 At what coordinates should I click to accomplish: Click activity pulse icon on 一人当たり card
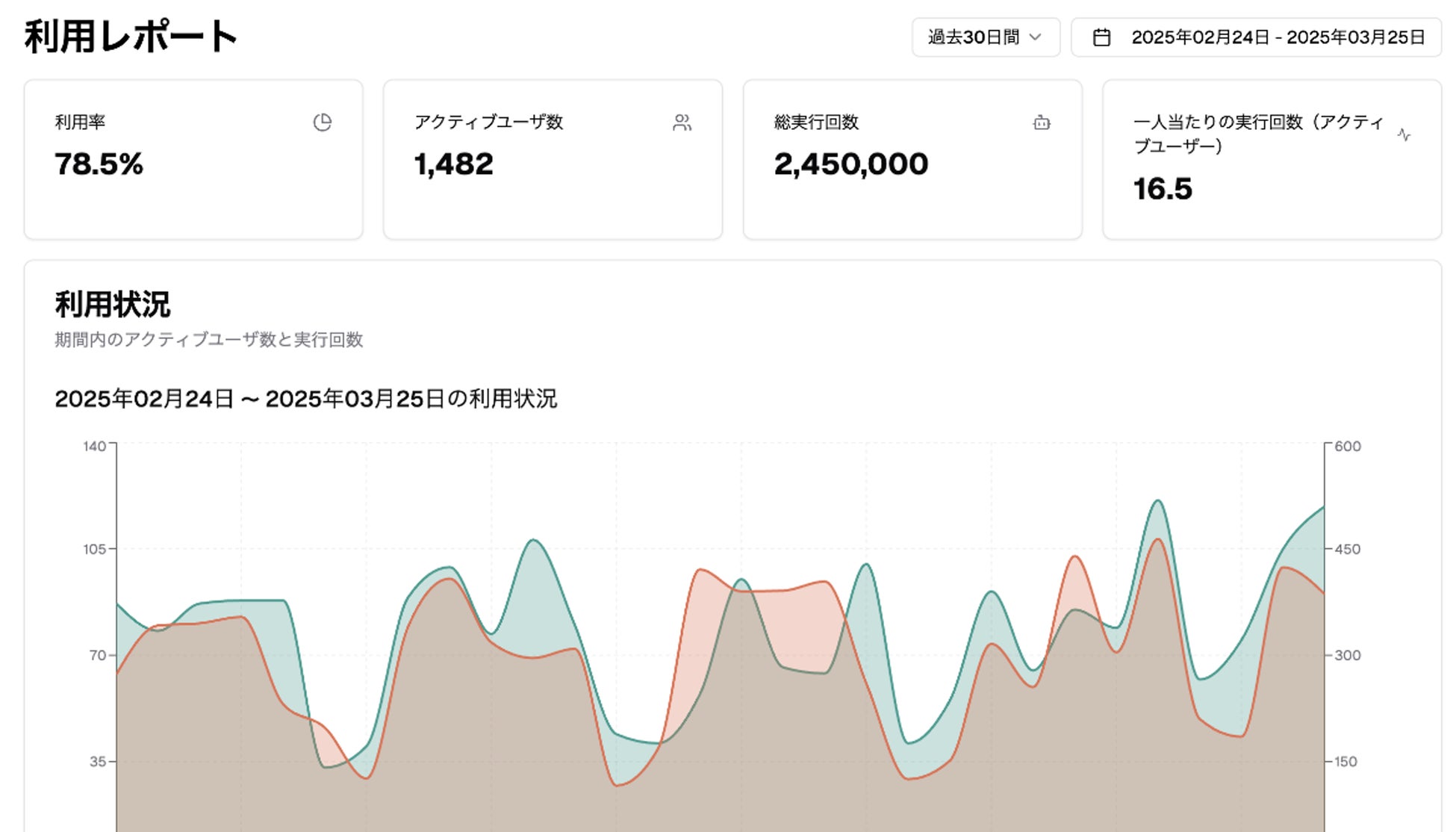click(1404, 135)
